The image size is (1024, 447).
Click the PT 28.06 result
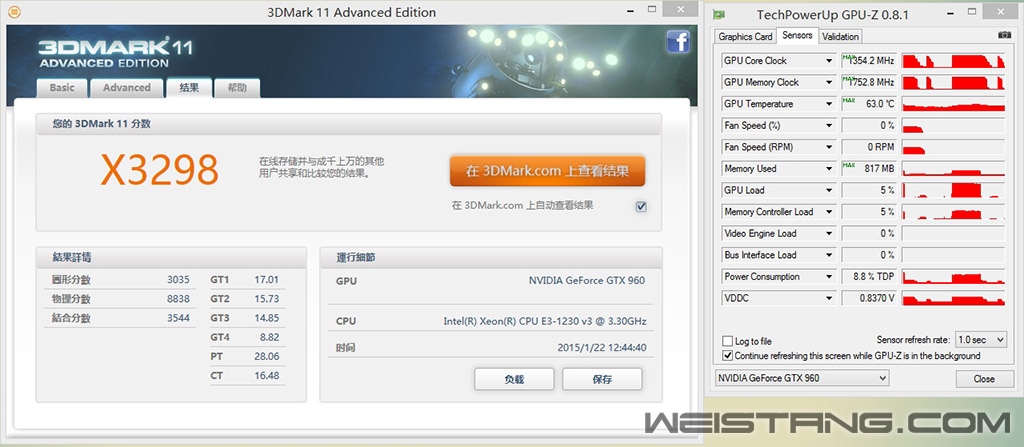tap(246, 357)
